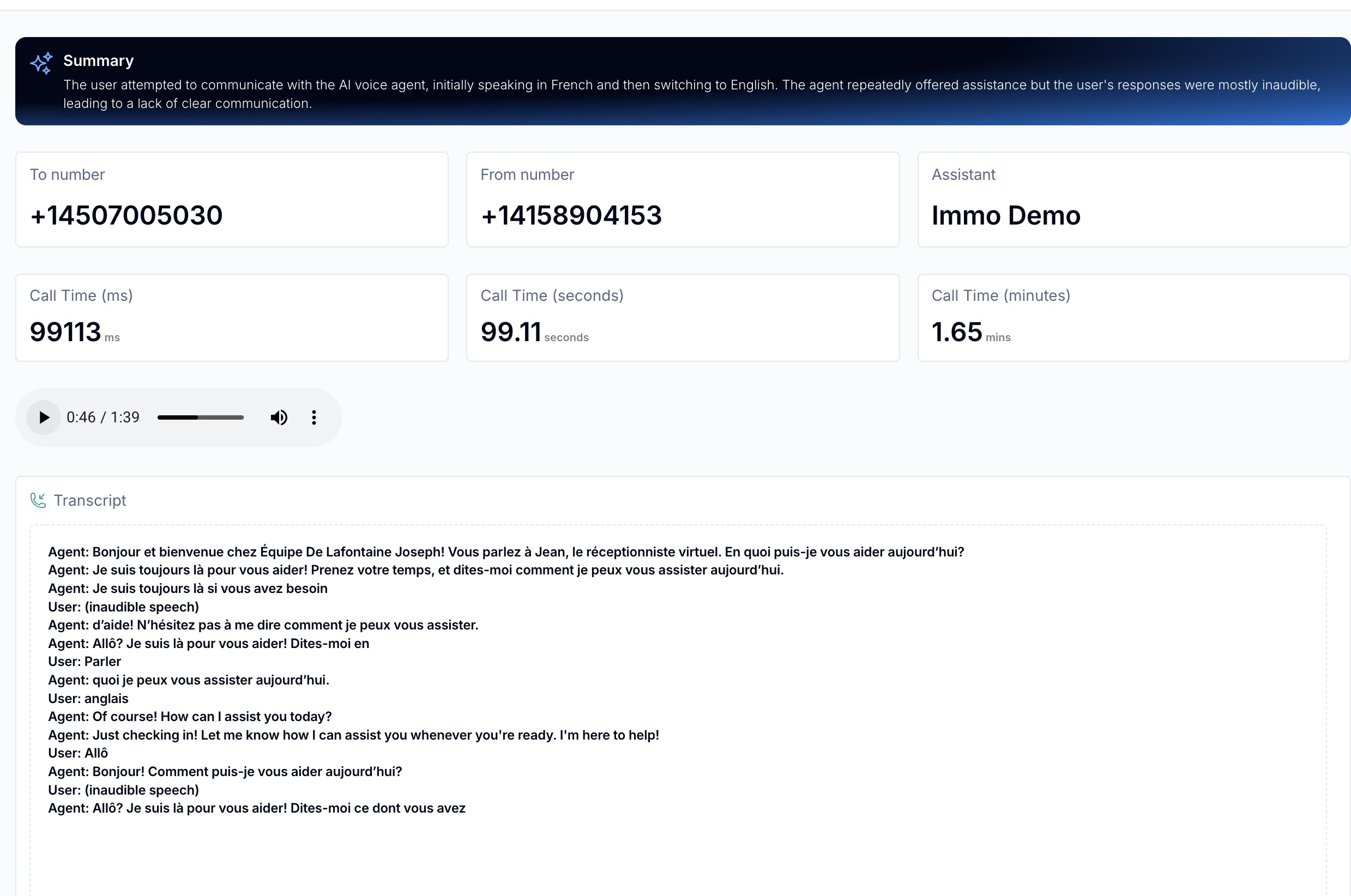Click the Immo Demo assistant name
The width and height of the screenshot is (1351, 896).
pos(1005,215)
